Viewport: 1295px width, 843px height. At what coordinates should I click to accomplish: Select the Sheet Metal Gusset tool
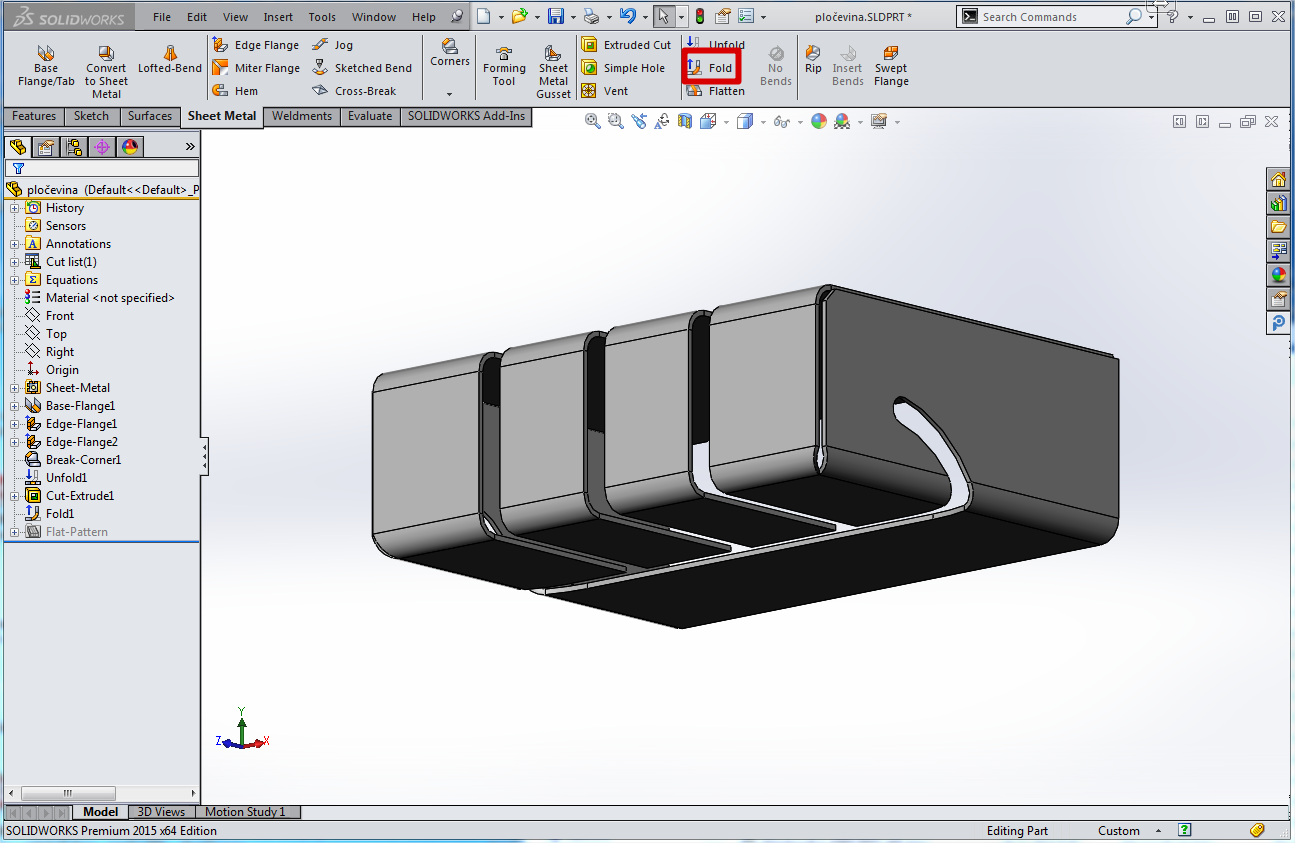click(553, 70)
